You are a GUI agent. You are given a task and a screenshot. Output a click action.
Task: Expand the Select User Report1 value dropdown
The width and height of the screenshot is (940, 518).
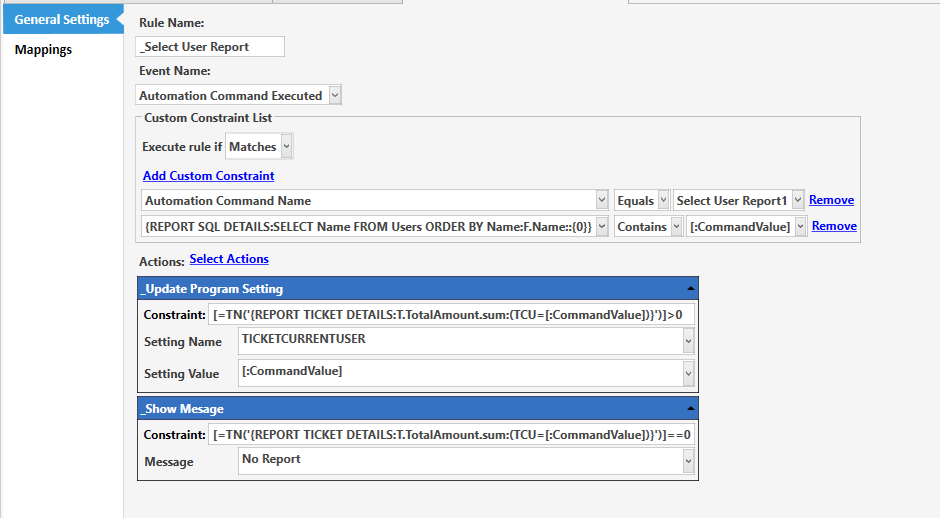click(797, 201)
